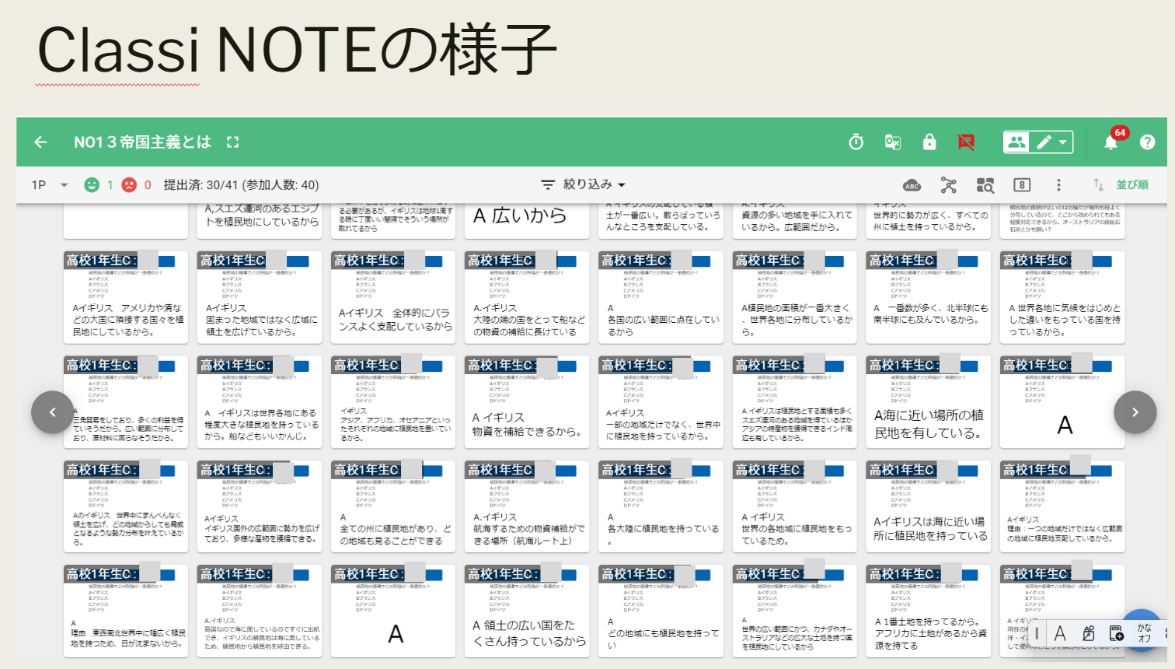The width and height of the screenshot is (1175, 669).
Task: Open card 'A スエズ運河のあるエジプトを植民地にしているから'
Action: 259,220
